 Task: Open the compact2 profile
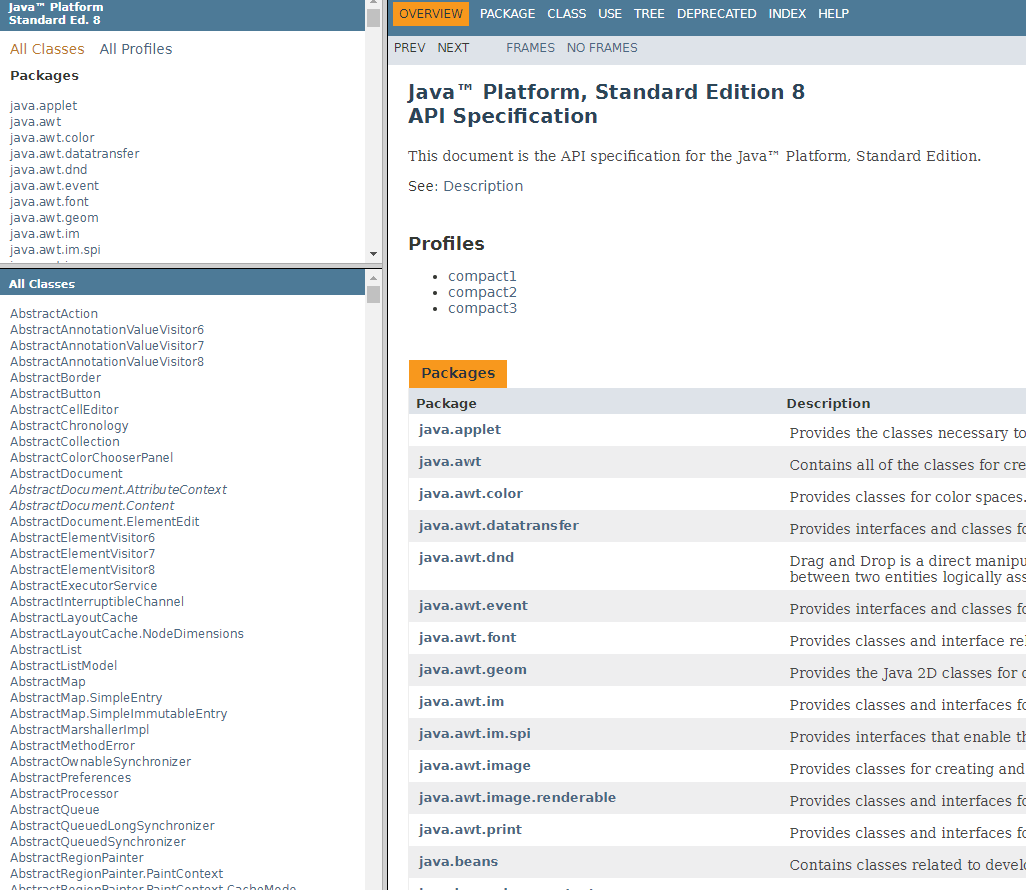(482, 293)
